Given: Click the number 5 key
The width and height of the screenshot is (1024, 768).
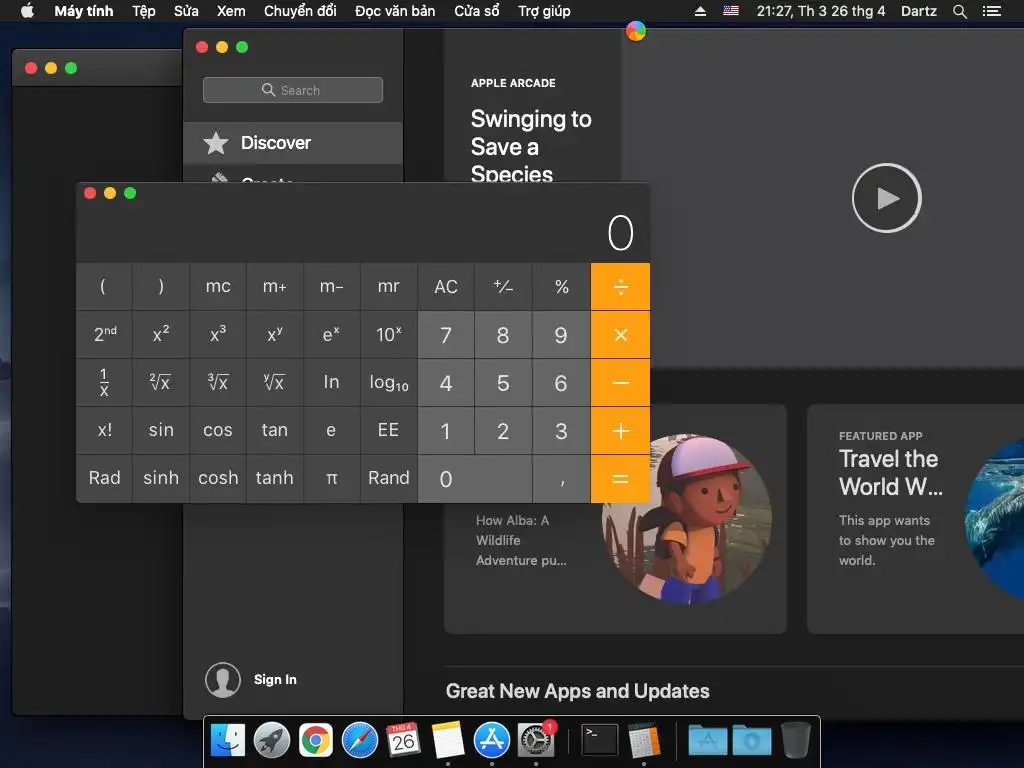Looking at the screenshot, I should (x=504, y=383).
